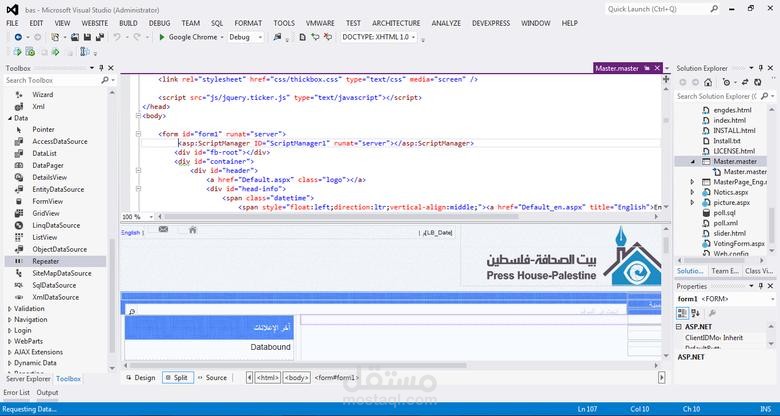This screenshot has width=780, height=416.
Task: Open the Output tab
Action: coord(47,393)
